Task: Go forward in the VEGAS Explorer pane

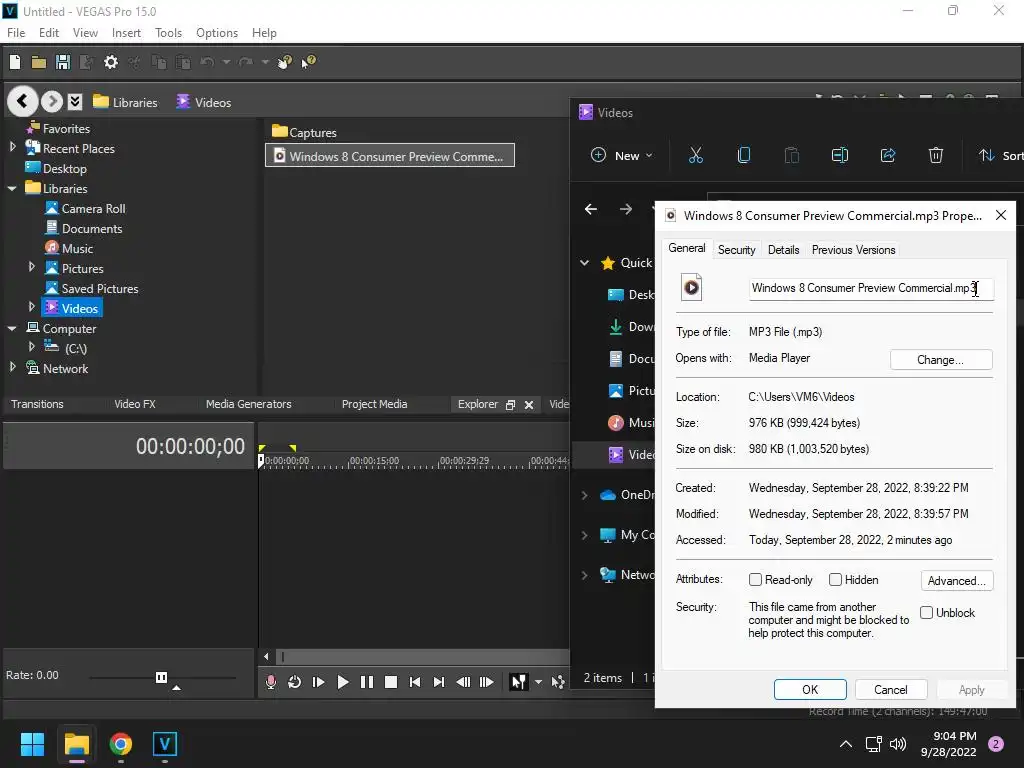Action: coord(52,101)
